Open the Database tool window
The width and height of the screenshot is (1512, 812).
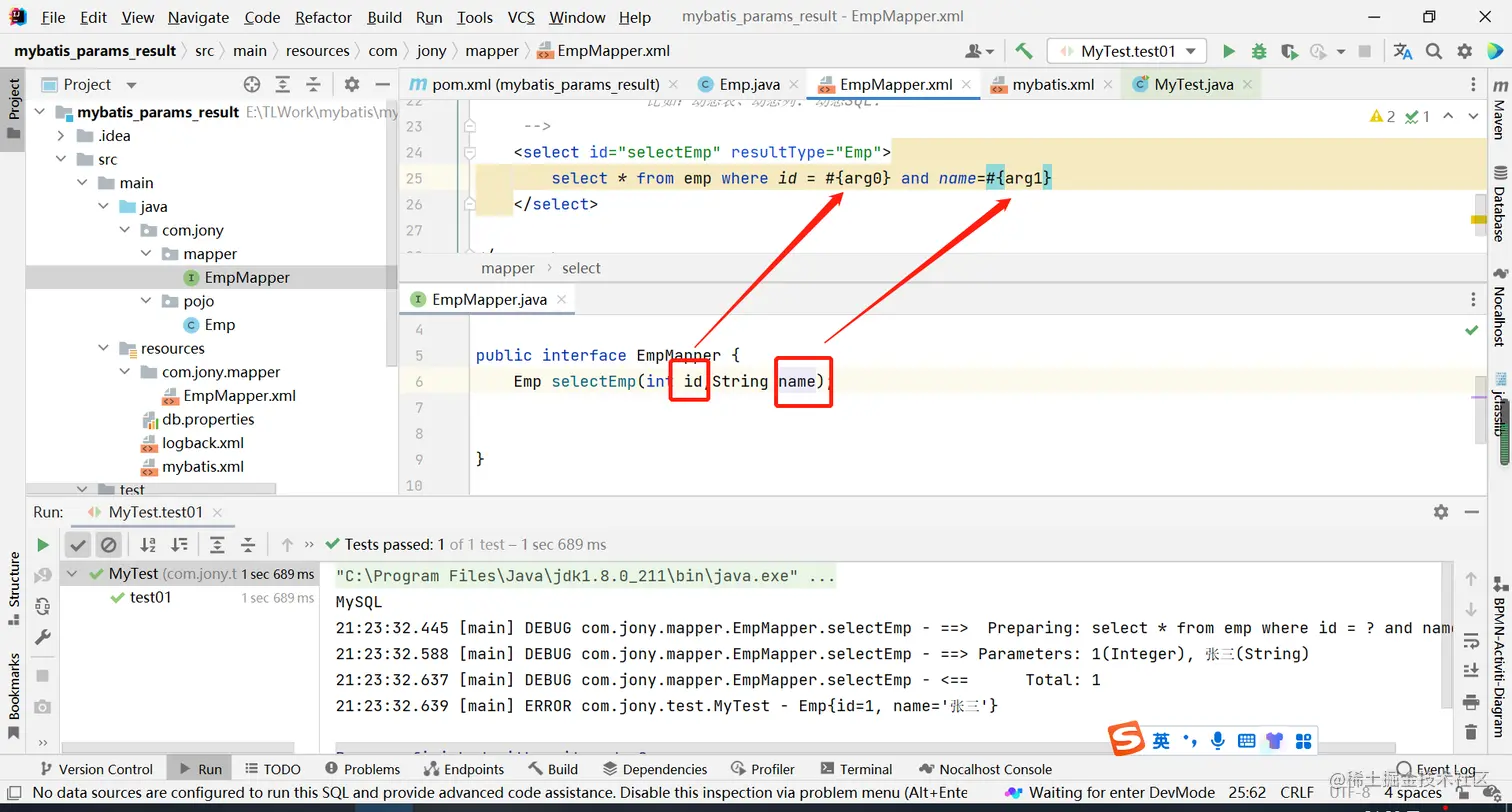pos(1499,203)
